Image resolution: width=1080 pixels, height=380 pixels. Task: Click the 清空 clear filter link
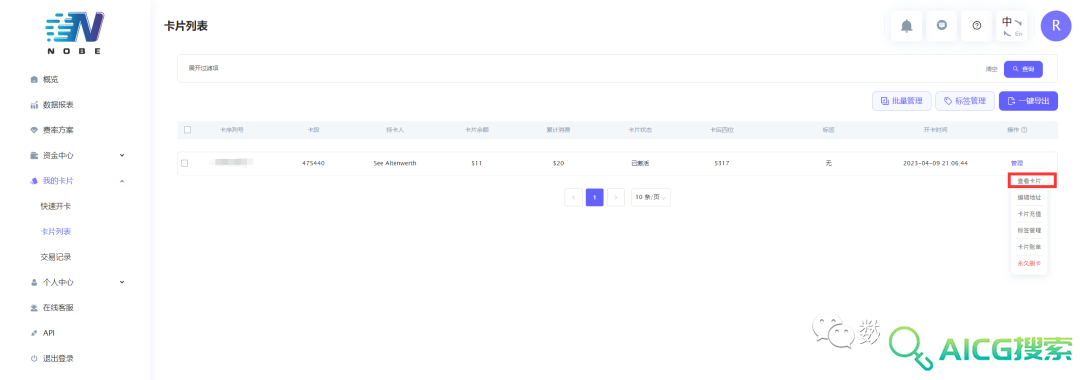991,70
